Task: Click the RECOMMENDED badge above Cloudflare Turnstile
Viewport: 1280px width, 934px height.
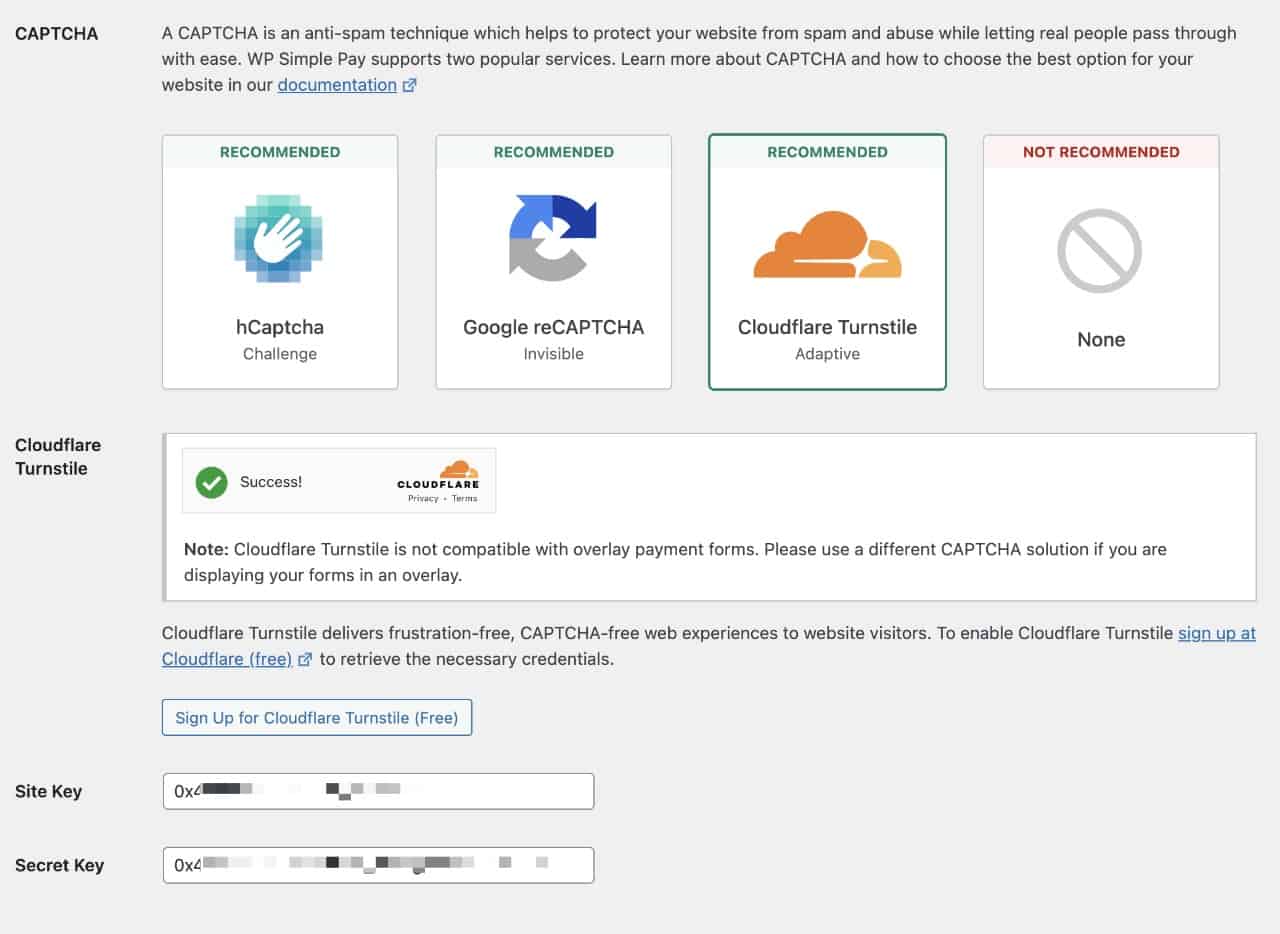Action: pos(827,152)
